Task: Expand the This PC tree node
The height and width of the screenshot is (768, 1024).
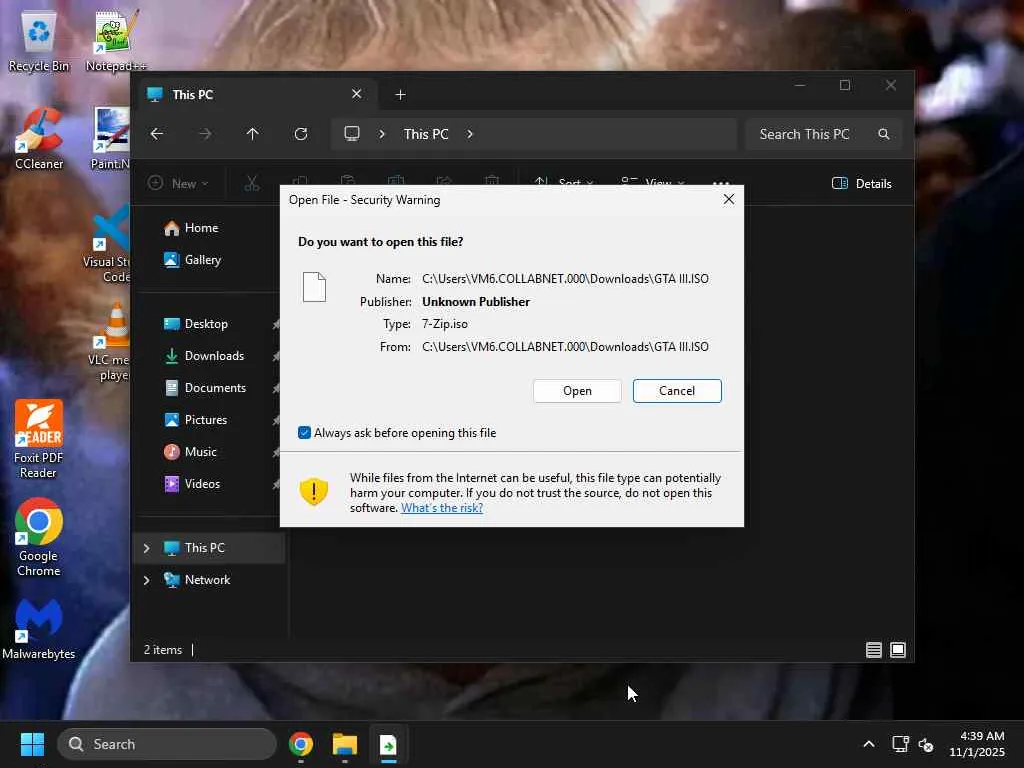Action: (x=147, y=548)
